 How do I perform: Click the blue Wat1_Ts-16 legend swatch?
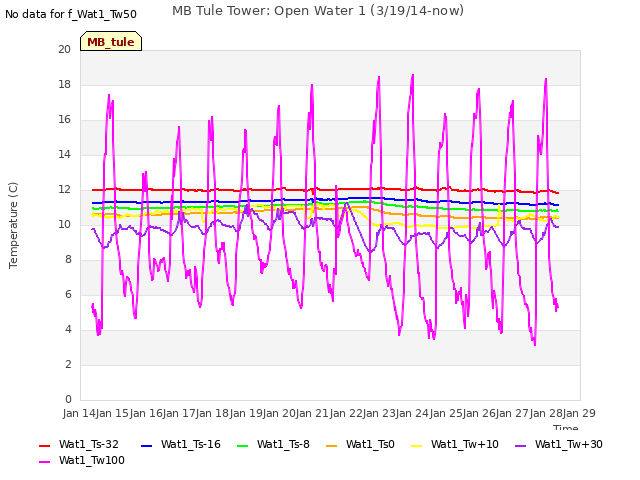pyautogui.click(x=146, y=445)
